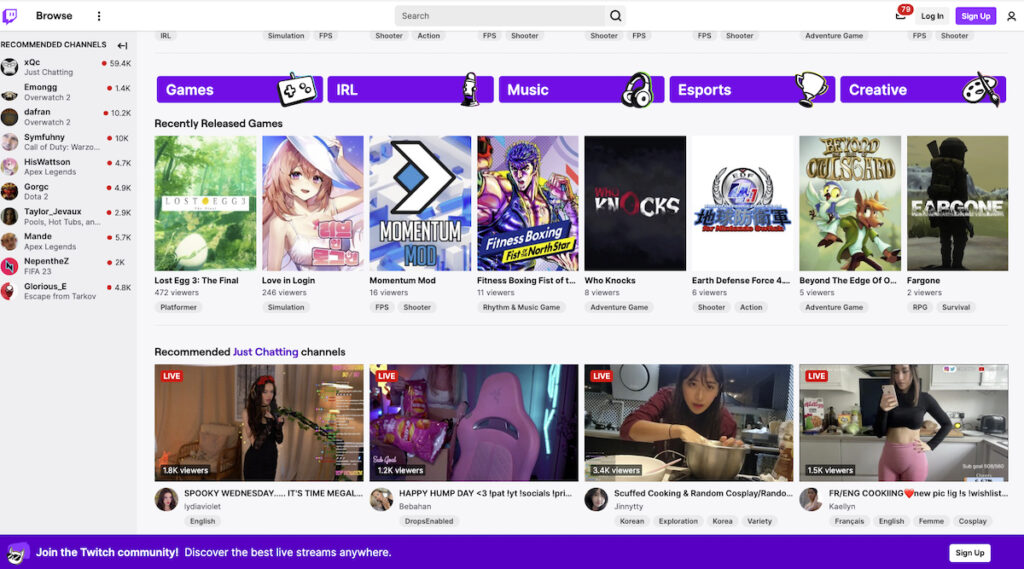
Task: Click the Twitch mascot icon in banner
Action: [18, 553]
